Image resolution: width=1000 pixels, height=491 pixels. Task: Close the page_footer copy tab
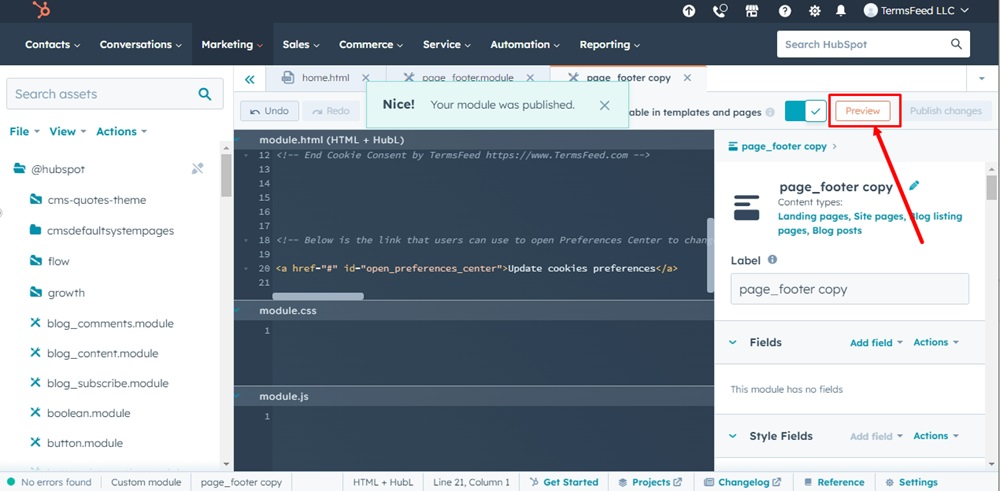[687, 78]
